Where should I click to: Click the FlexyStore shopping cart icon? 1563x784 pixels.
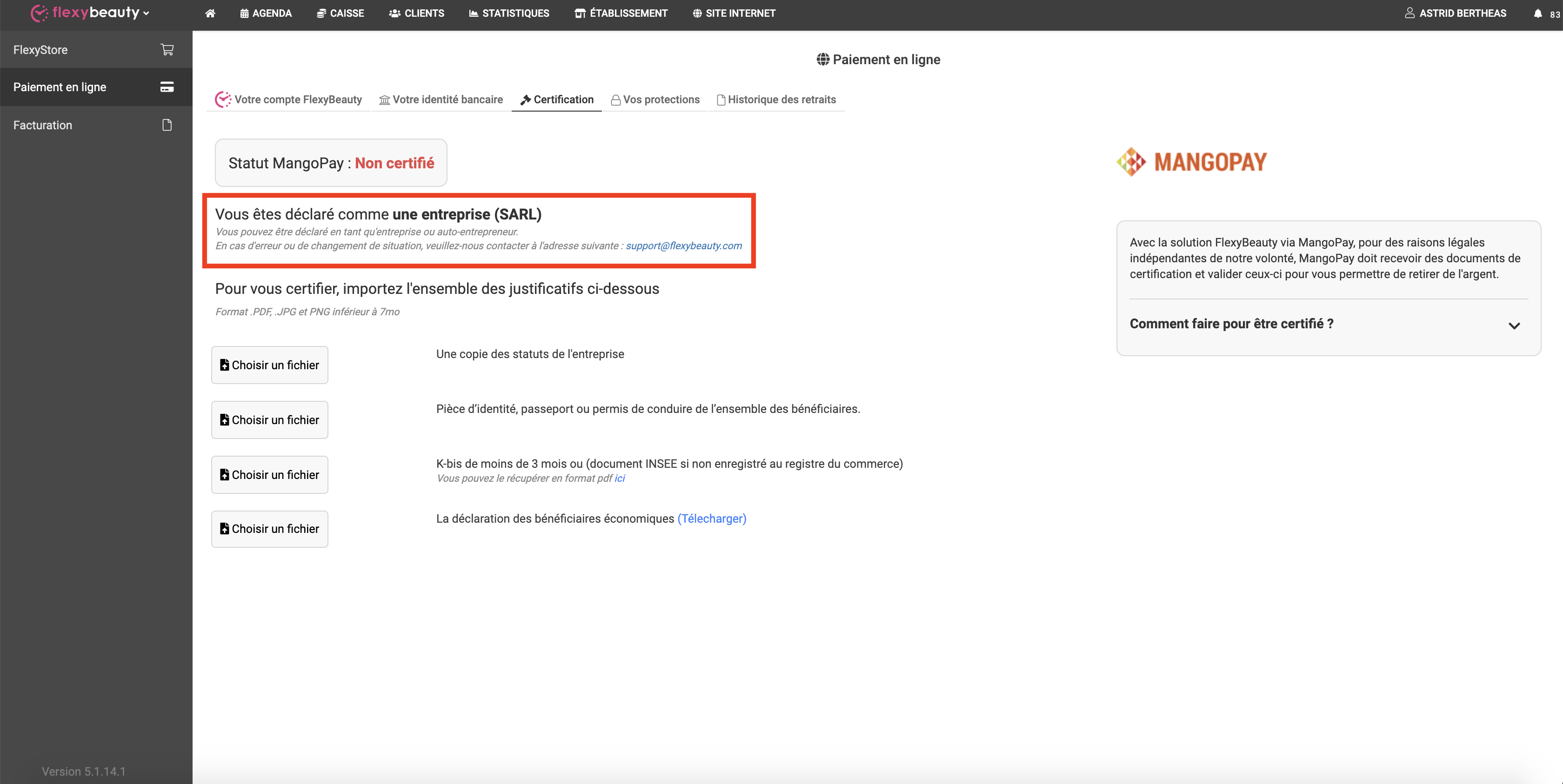167,50
